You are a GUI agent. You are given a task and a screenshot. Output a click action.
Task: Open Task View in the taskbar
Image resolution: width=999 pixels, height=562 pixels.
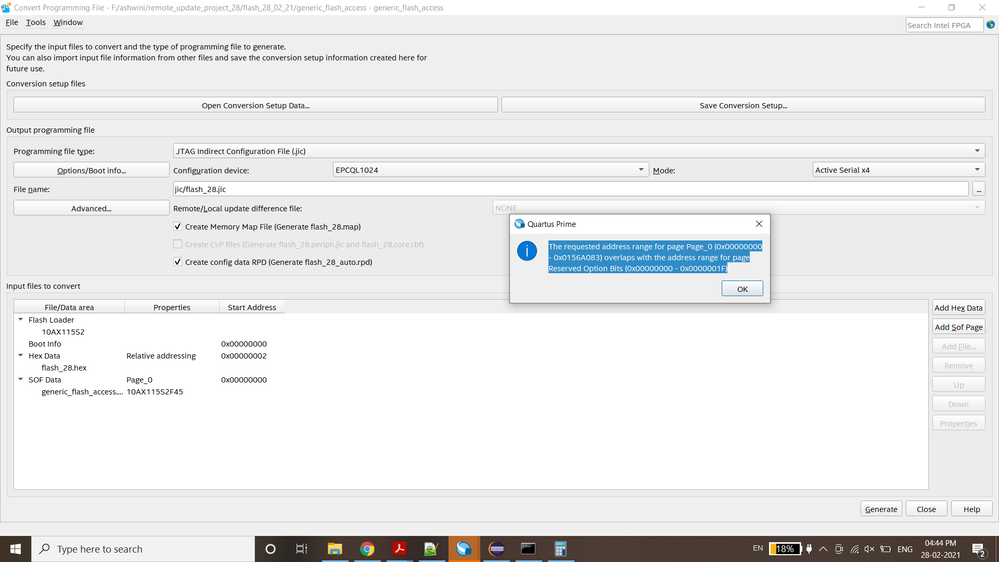coord(302,549)
